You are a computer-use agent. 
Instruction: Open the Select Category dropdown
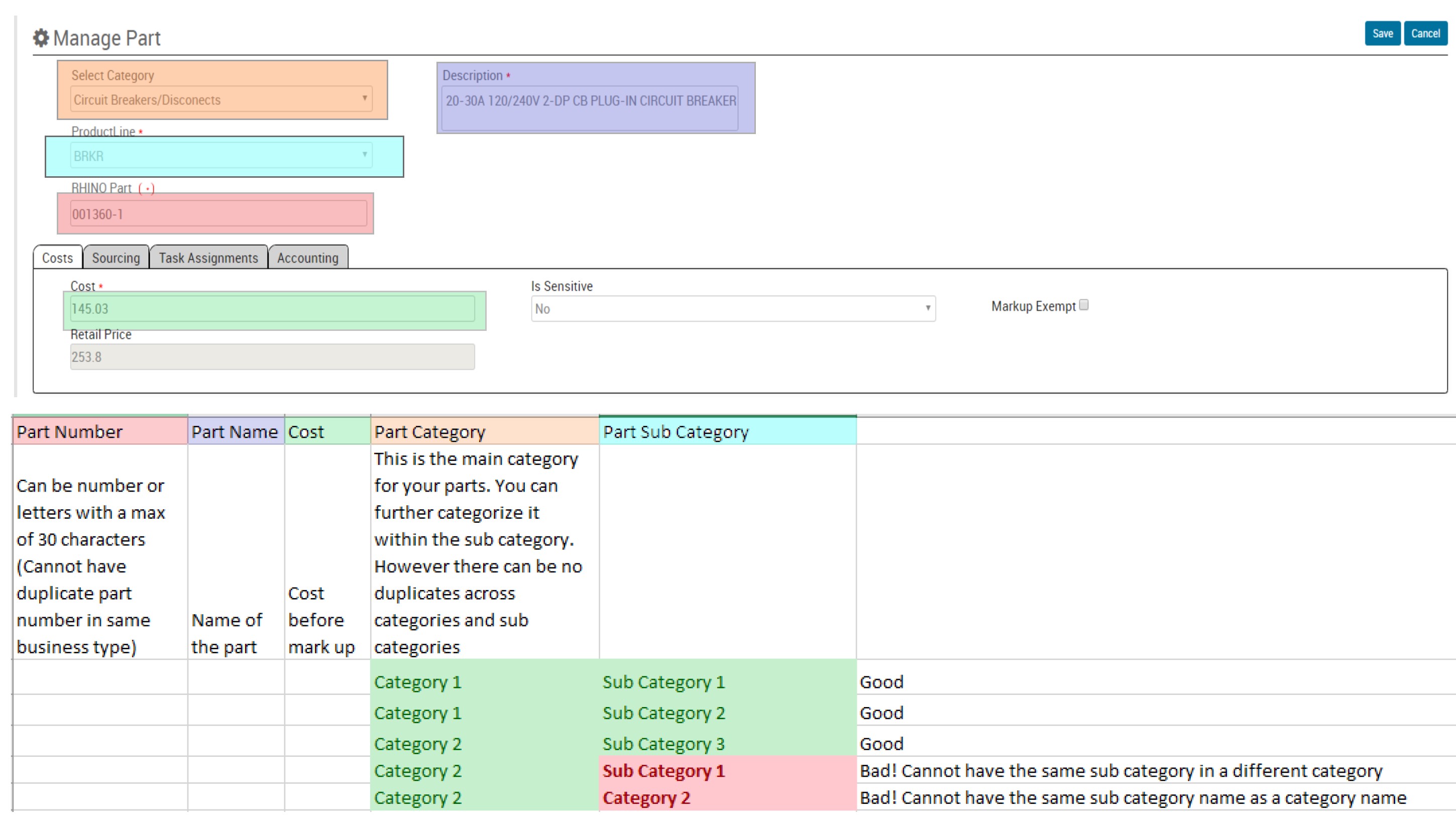220,99
